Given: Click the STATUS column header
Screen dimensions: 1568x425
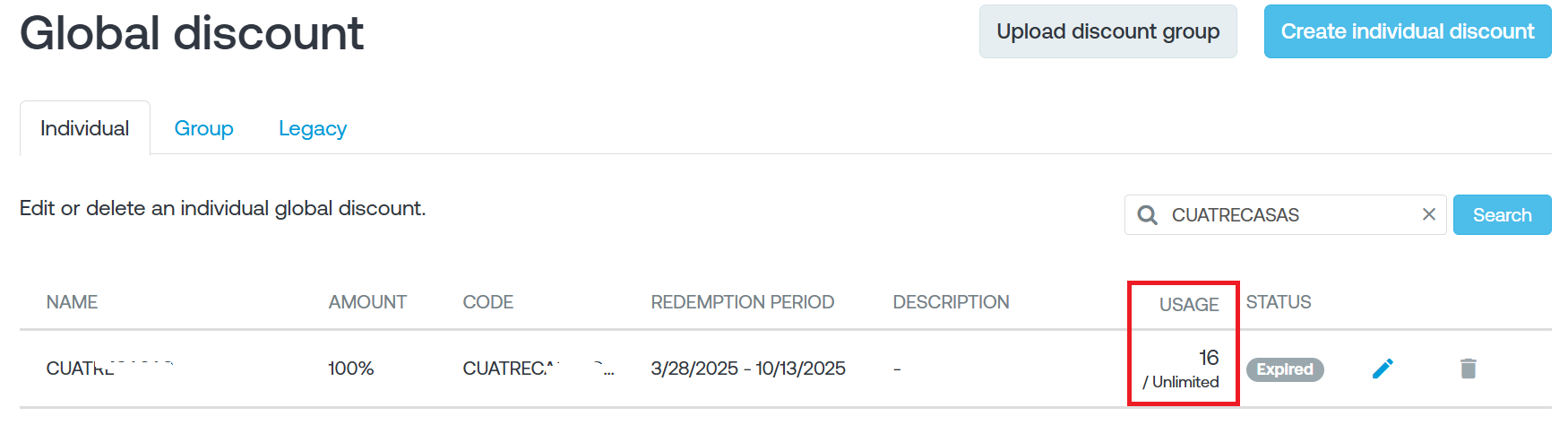Looking at the screenshot, I should click(x=1278, y=302).
